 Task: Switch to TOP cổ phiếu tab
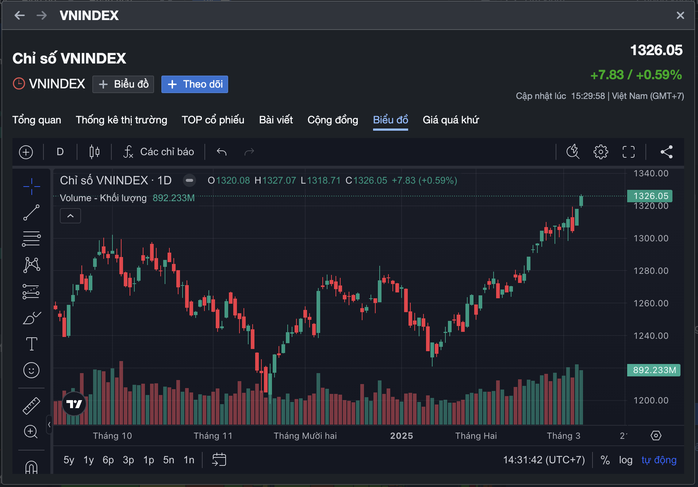click(x=213, y=120)
